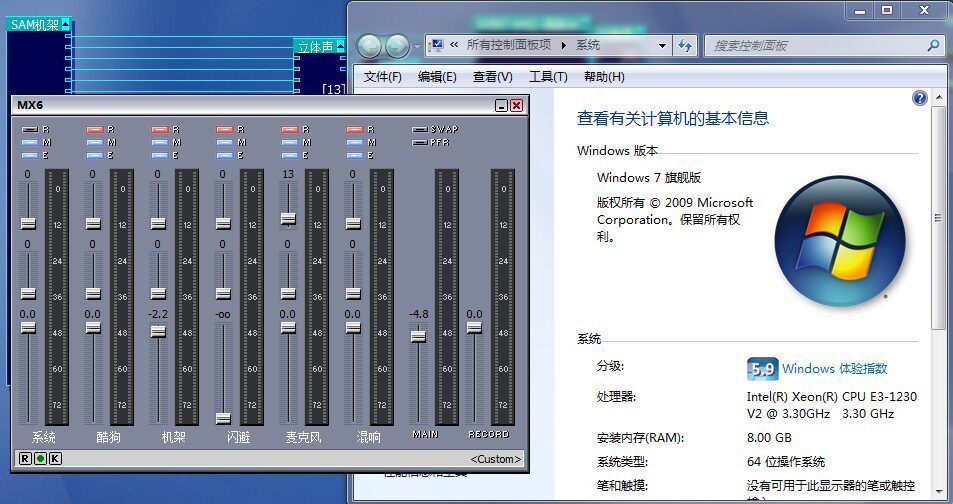Toggle M mute on the 闪避 channel
The height and width of the screenshot is (504, 953).
(x=225, y=142)
